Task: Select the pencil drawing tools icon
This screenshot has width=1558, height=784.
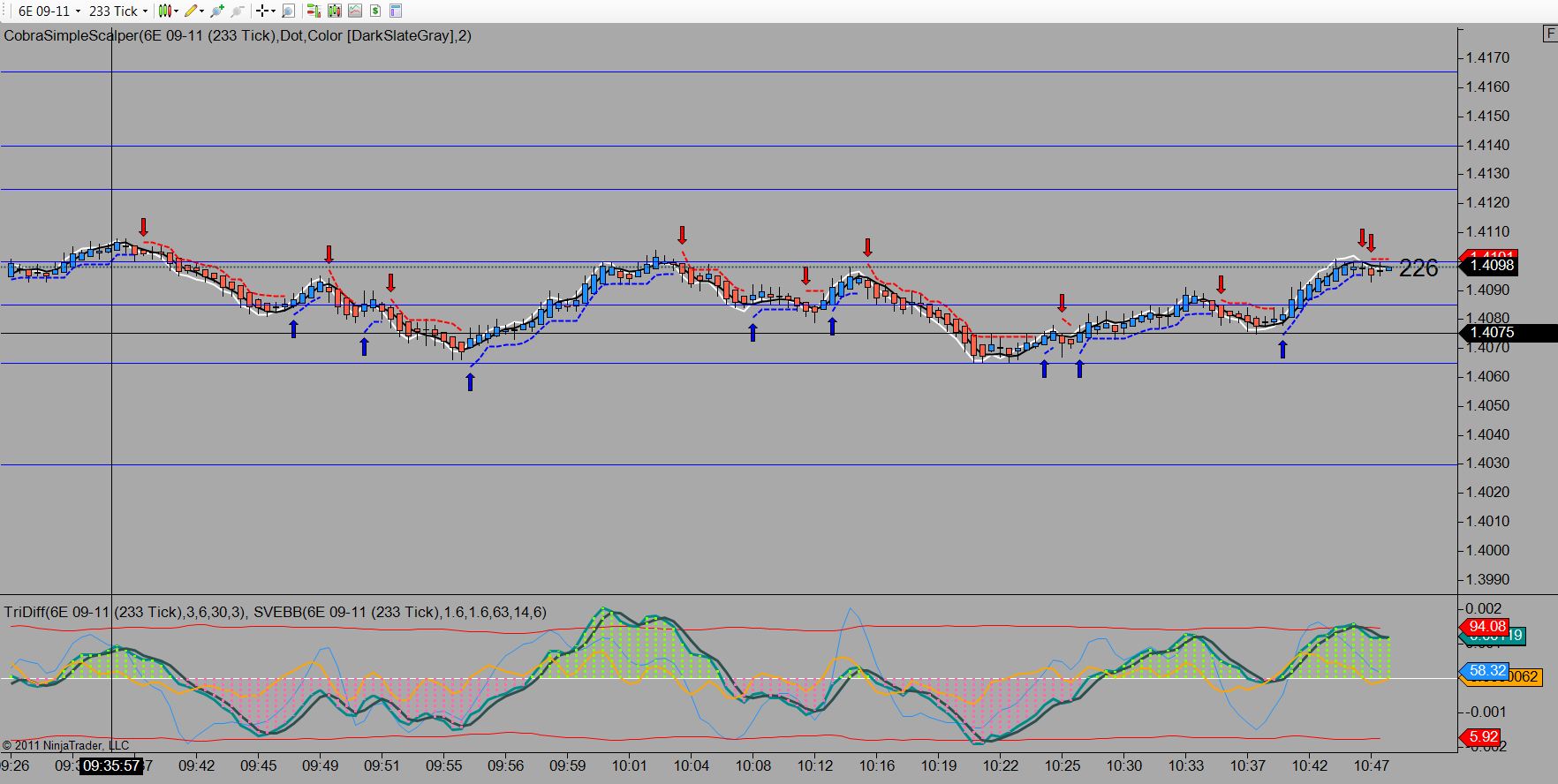Action: [191, 11]
